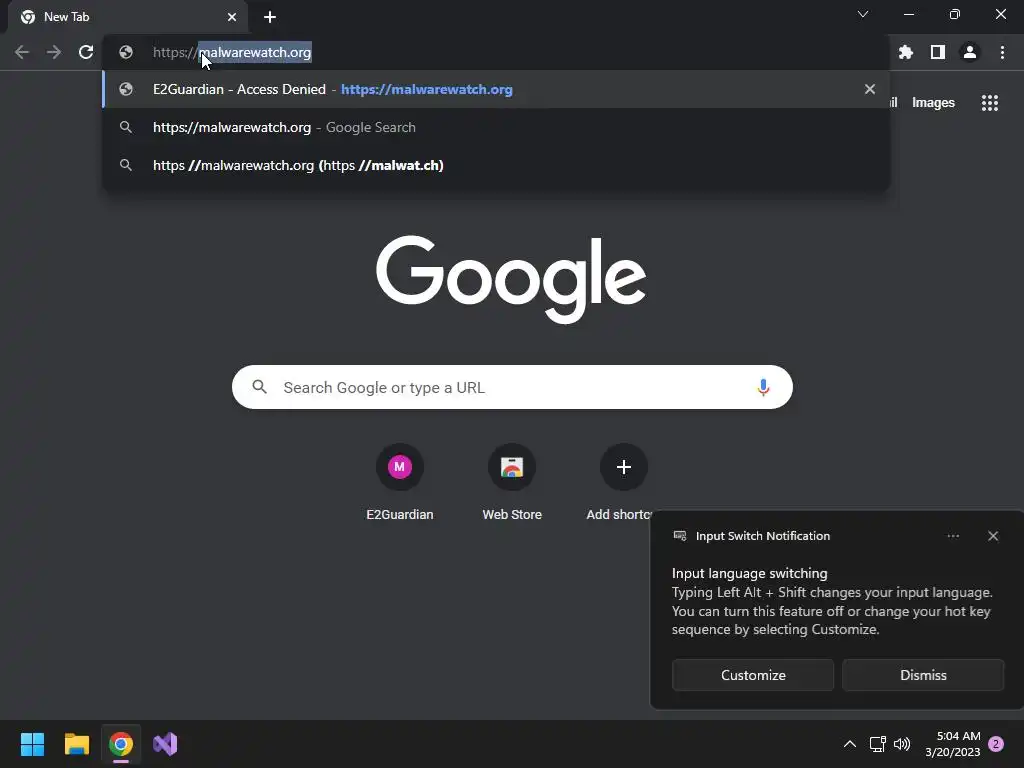
Task: Click the Chrome taskbar icon
Action: coord(121,744)
